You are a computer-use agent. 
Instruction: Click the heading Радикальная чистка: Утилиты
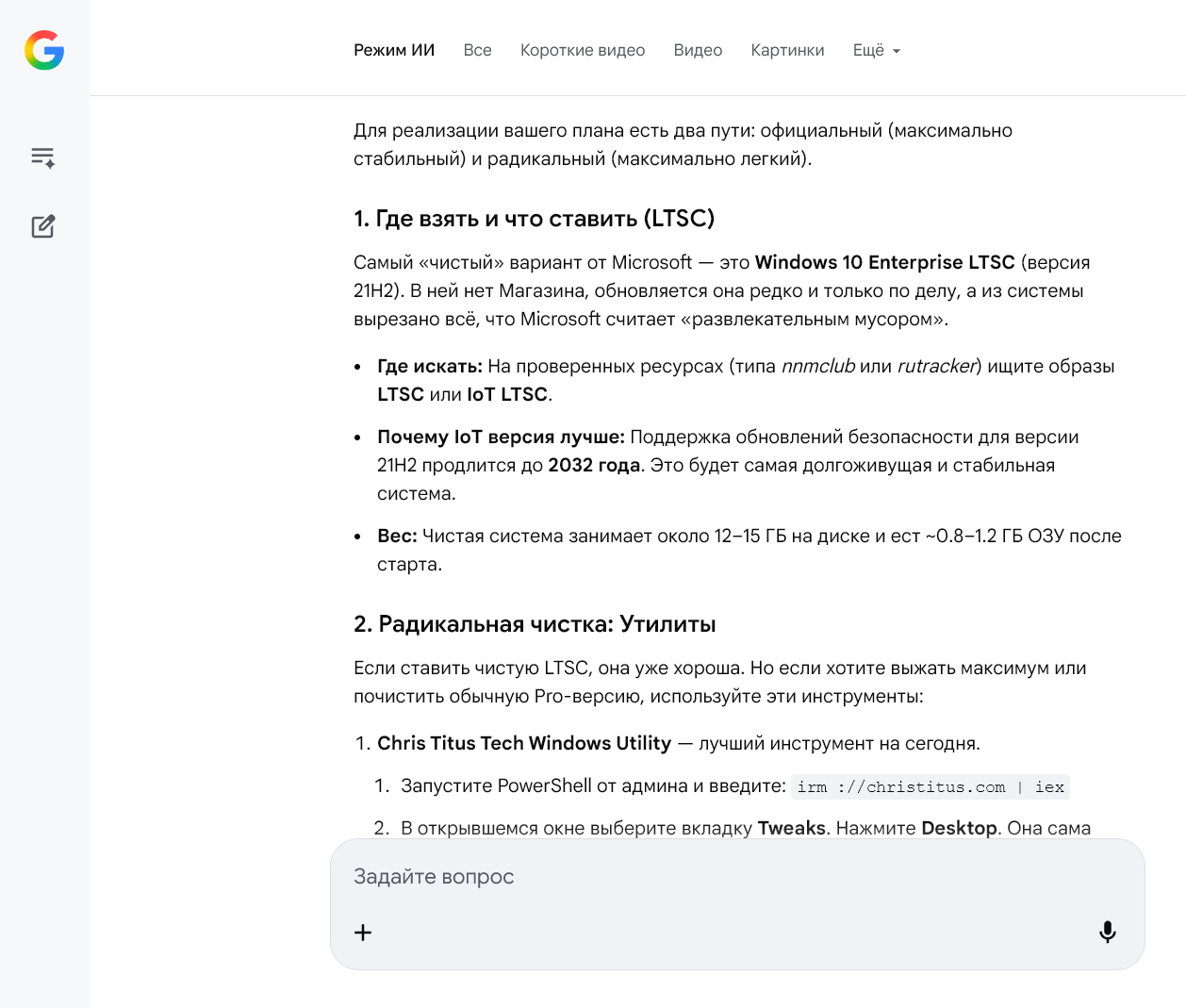(535, 624)
